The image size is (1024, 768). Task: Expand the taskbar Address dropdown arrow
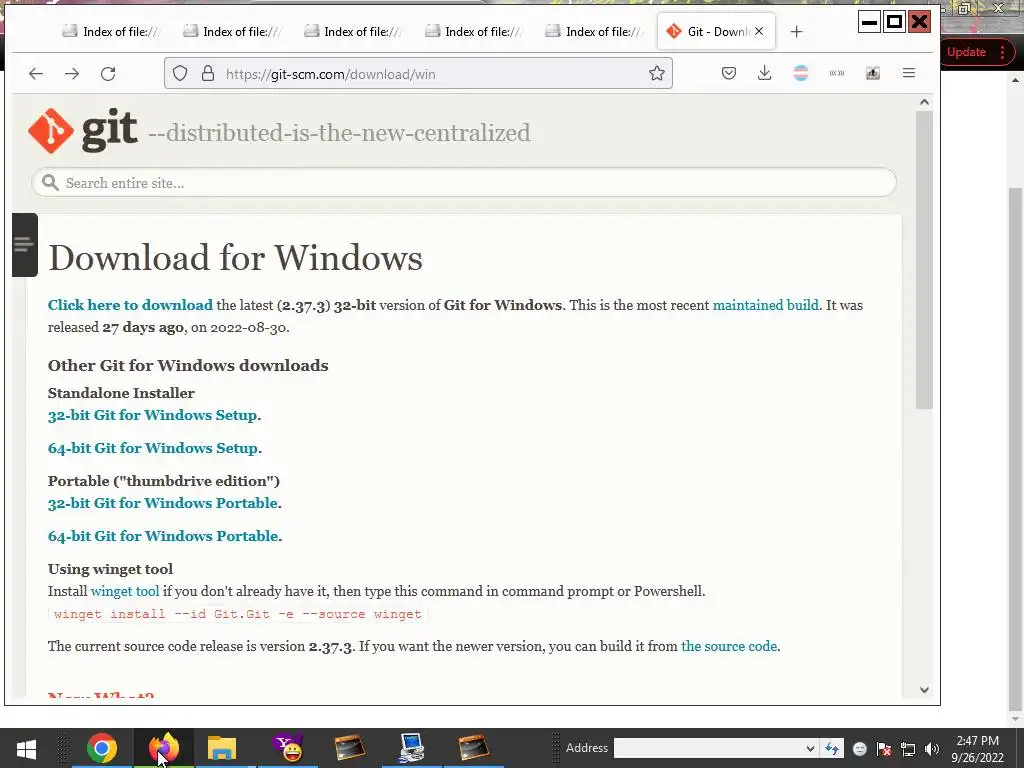[810, 748]
